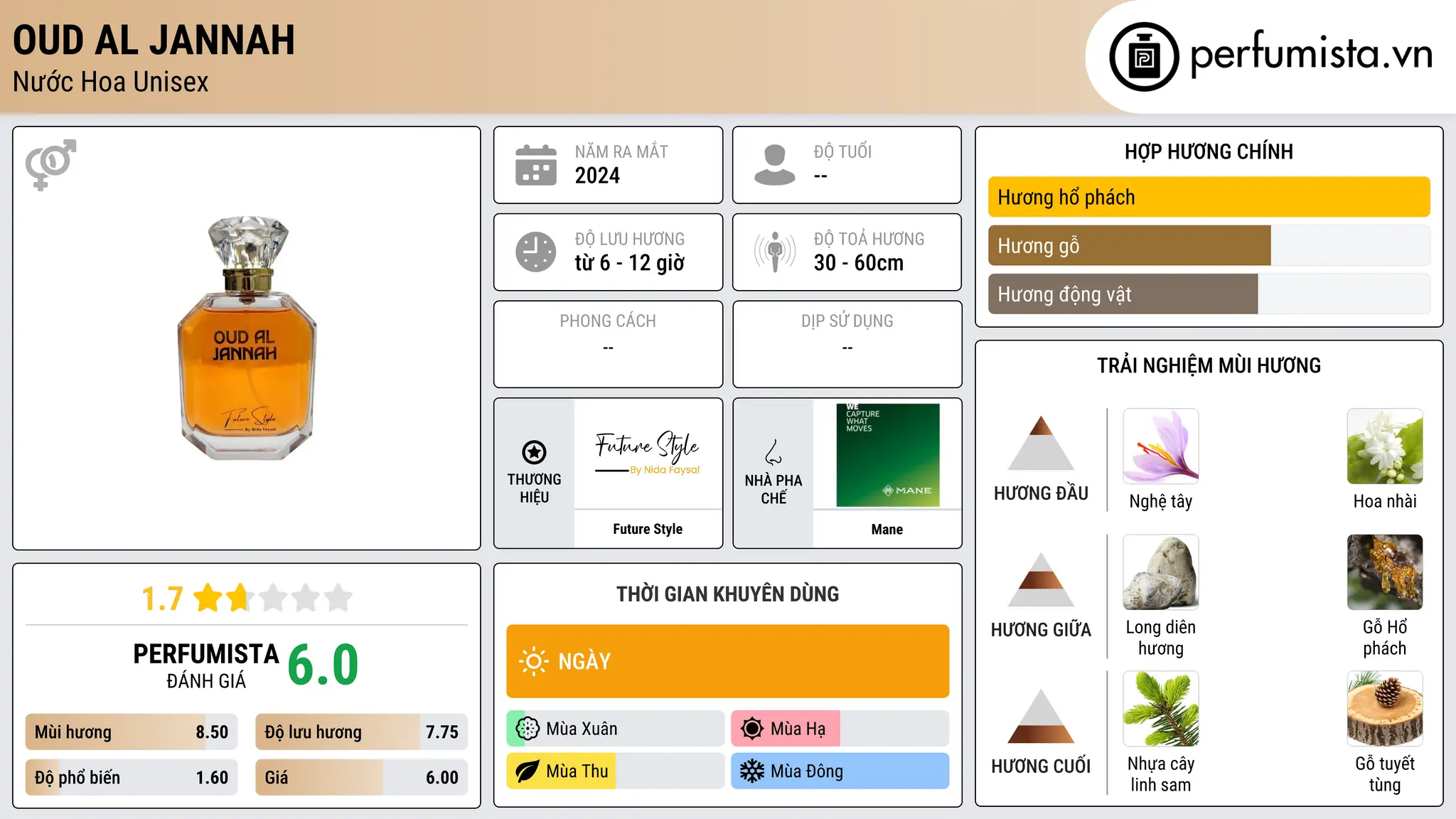Click the star badge icon above Thương hiệu

point(534,451)
